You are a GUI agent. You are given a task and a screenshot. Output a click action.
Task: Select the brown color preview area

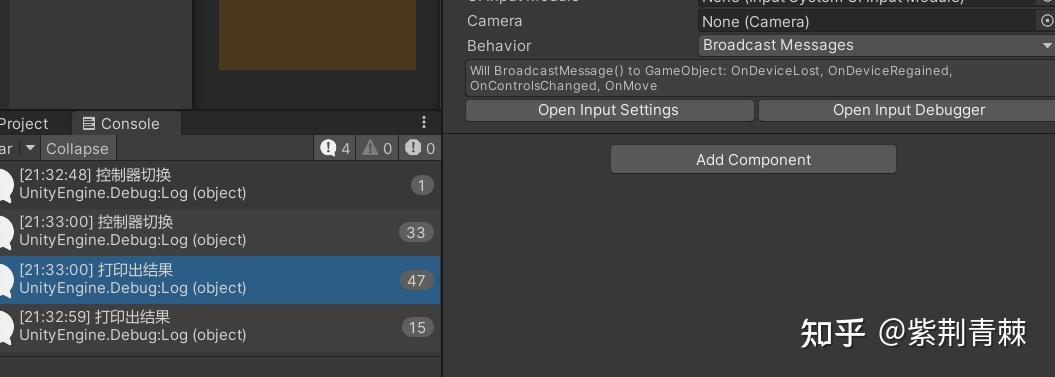(317, 34)
